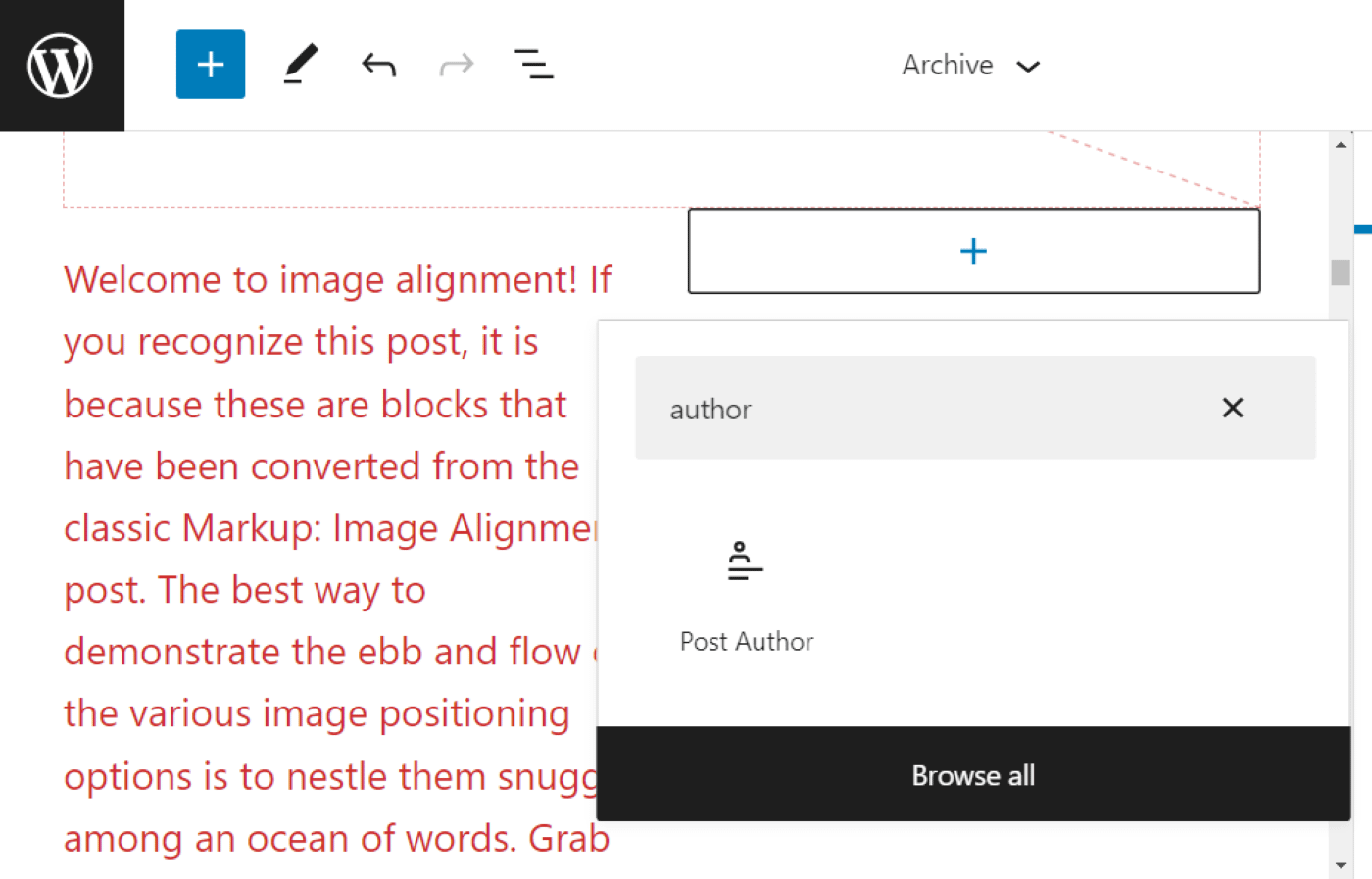Screen dimensions: 1372x879
Task: Expand the Archive chevron menu
Action: point(1028,66)
